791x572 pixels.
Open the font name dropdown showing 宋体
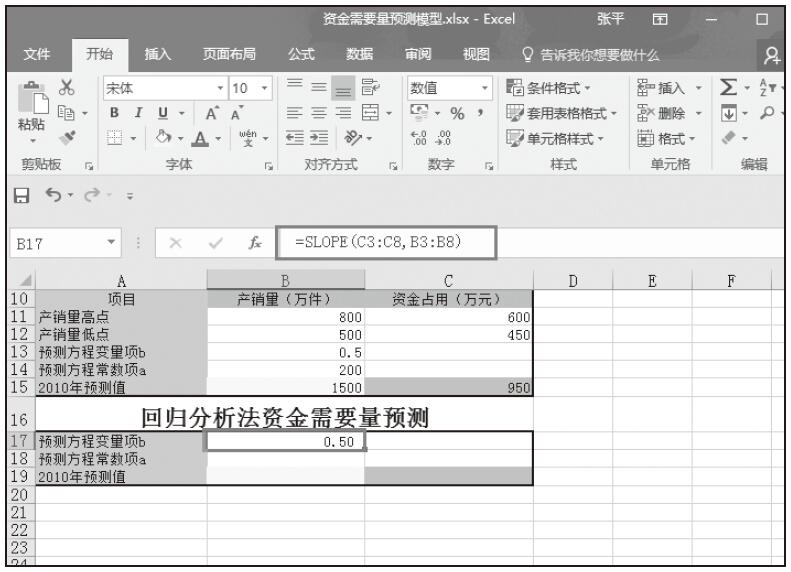pyautogui.click(x=150, y=87)
